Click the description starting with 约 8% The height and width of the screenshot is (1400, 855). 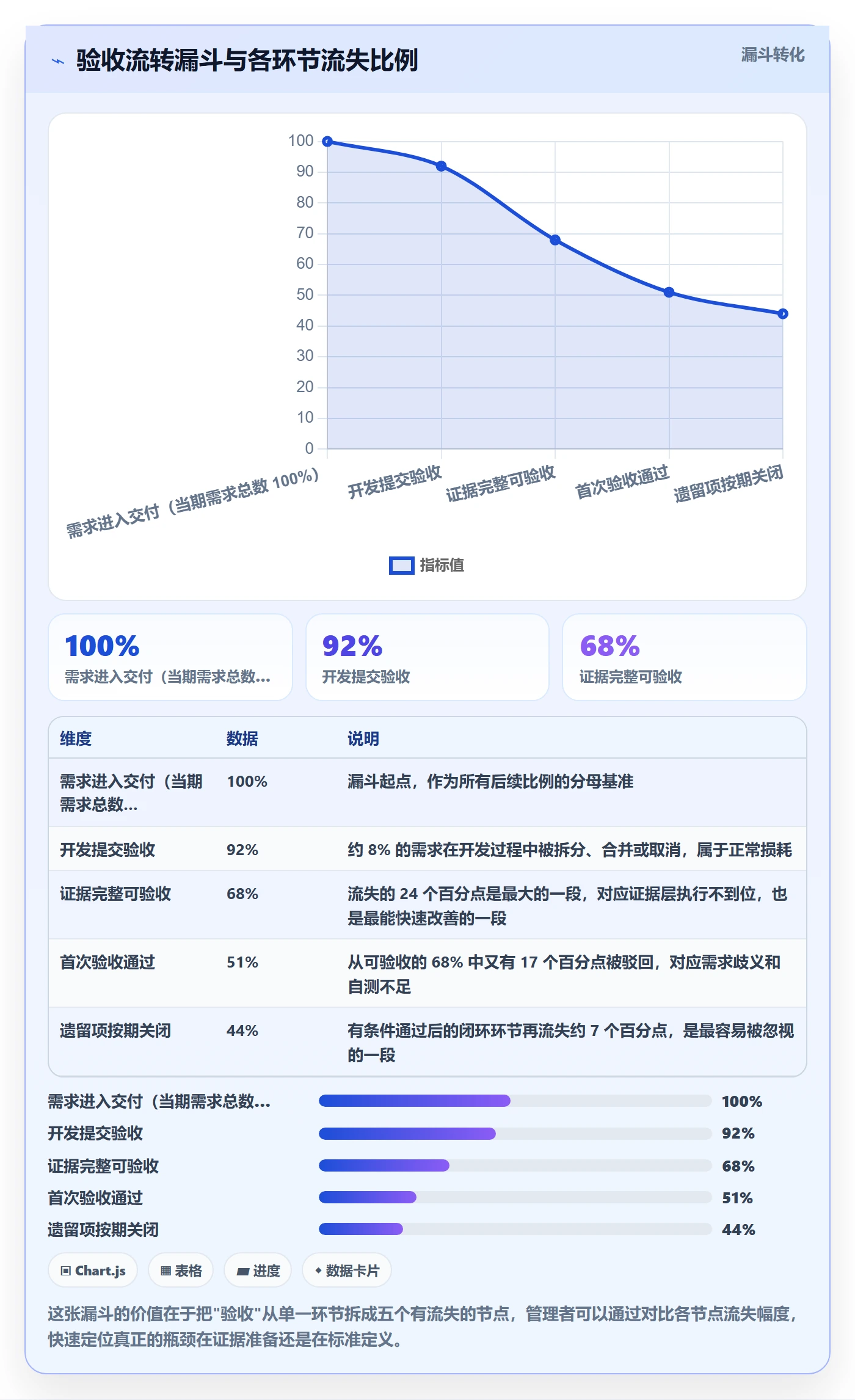(570, 850)
